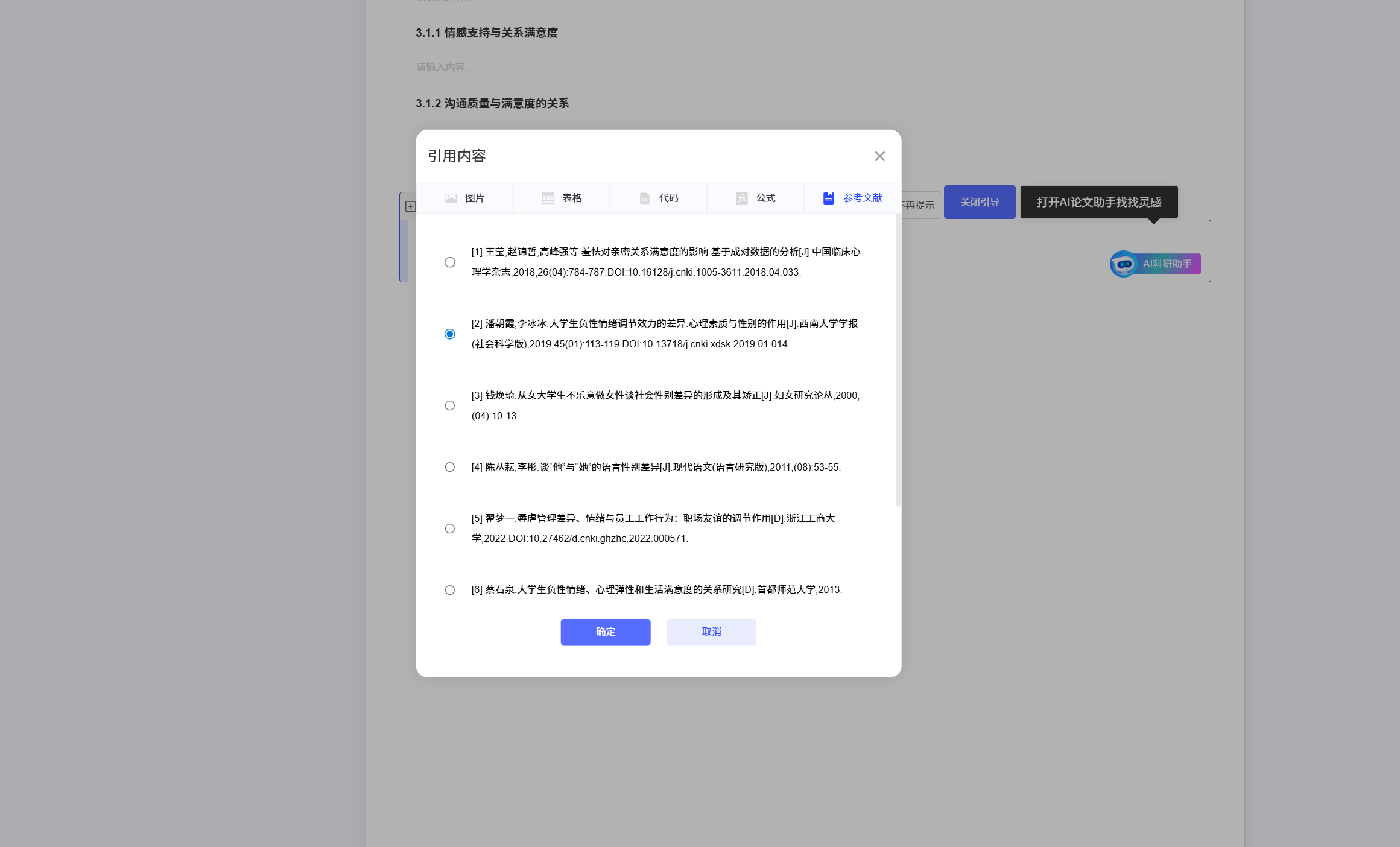Close the 引用内容 dialog with X

879,156
